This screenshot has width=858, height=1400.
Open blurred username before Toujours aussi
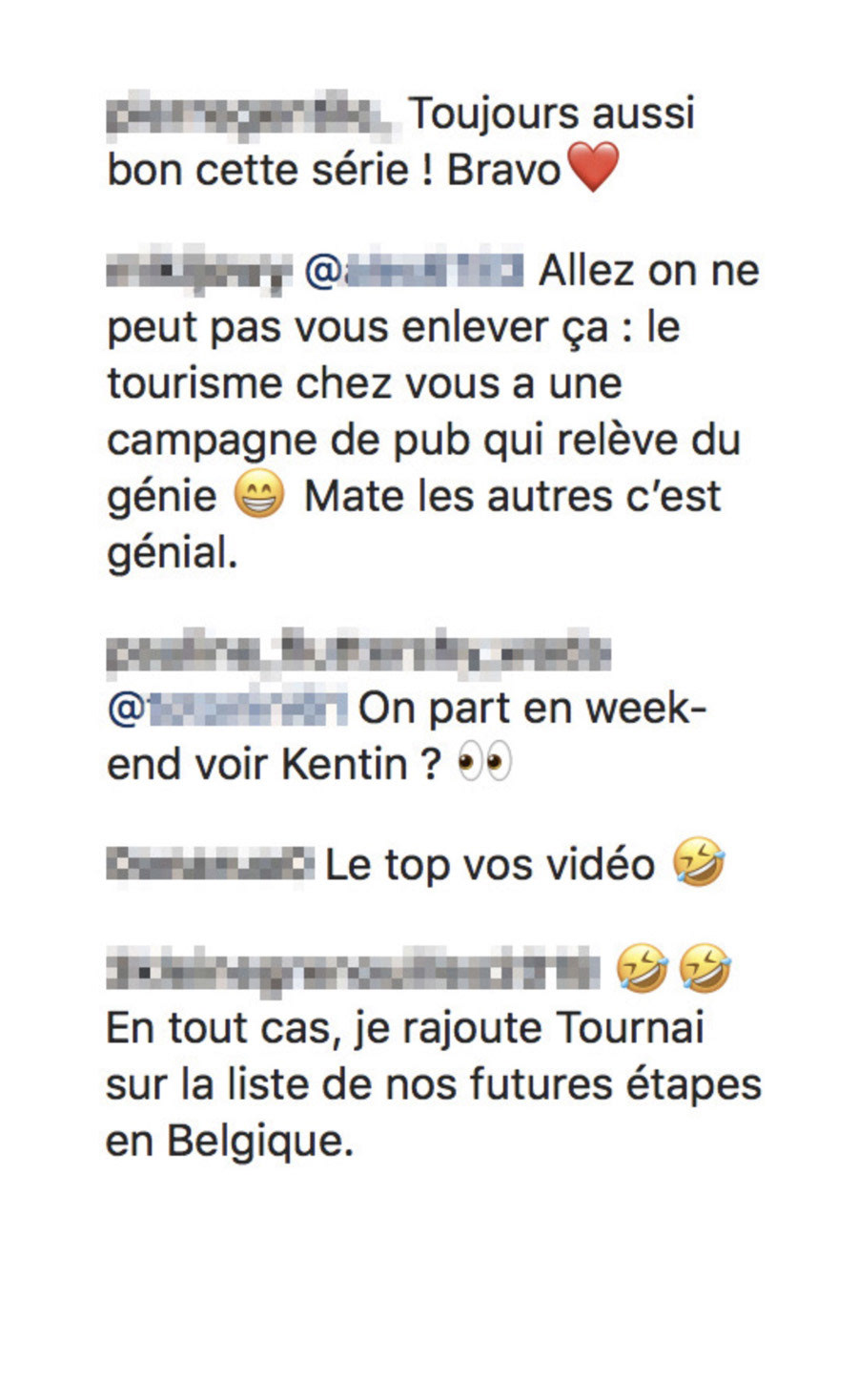[x=250, y=115]
